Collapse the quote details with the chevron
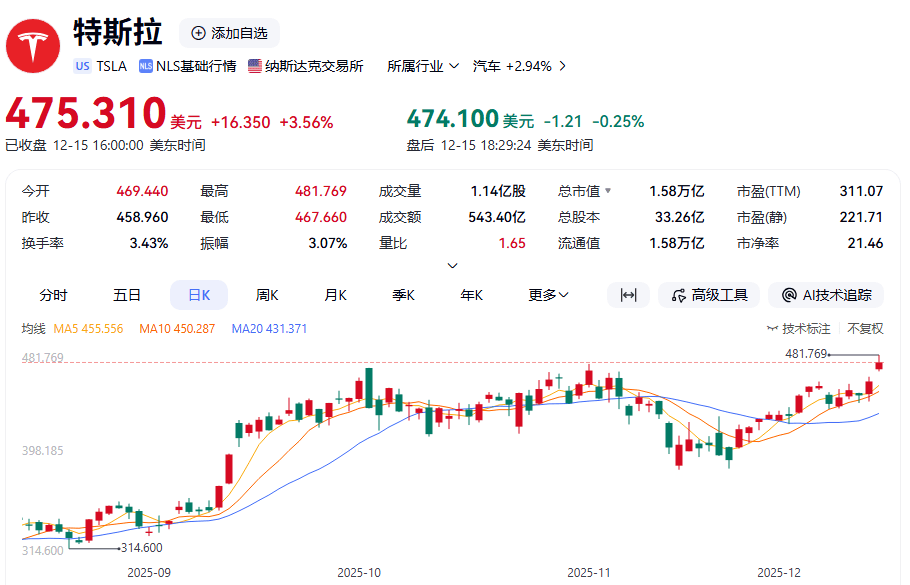The width and height of the screenshot is (910, 585). click(452, 265)
